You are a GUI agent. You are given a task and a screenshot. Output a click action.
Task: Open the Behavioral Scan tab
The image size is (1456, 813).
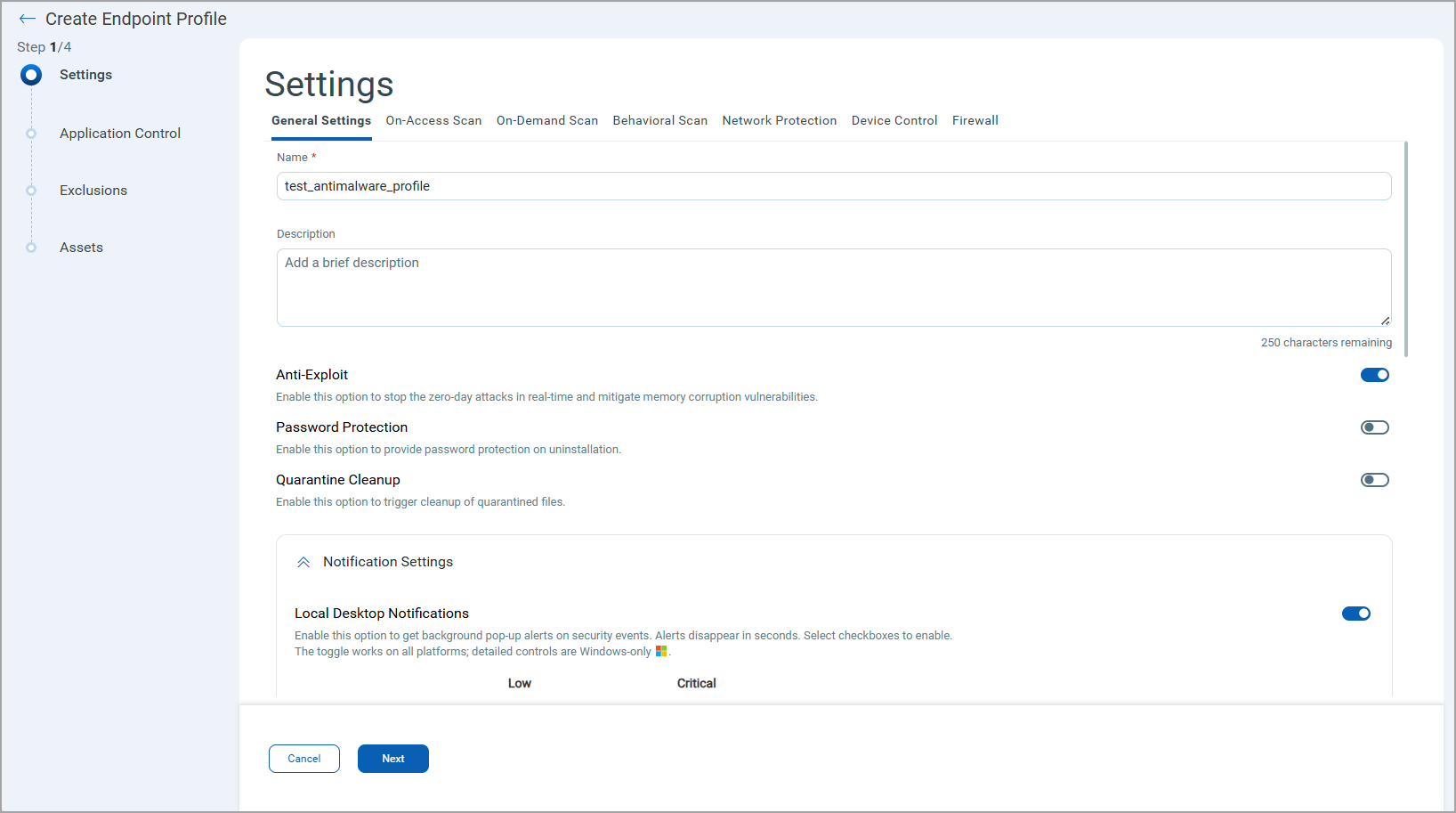pos(659,121)
